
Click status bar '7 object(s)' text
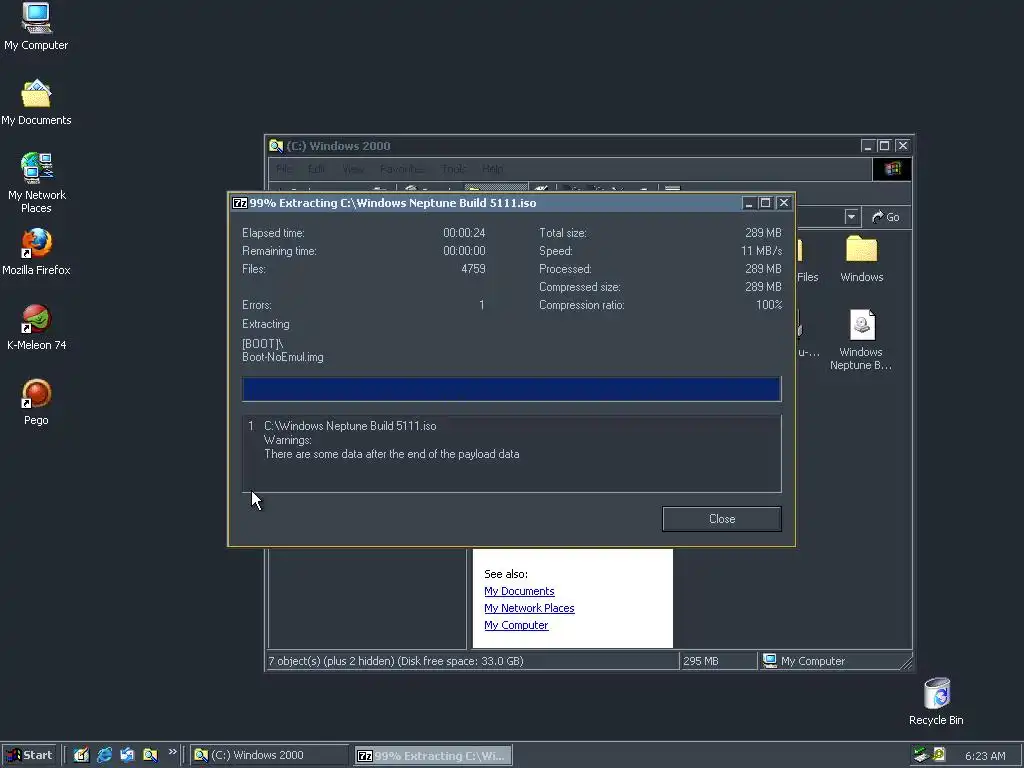click(x=395, y=661)
